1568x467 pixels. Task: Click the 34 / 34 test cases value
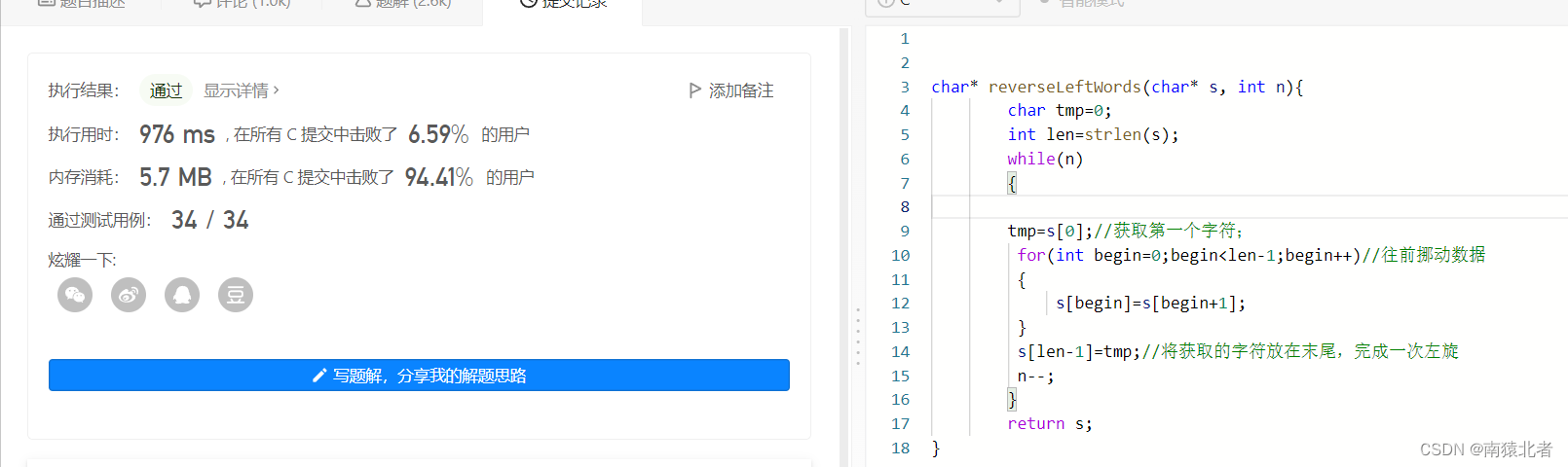[x=210, y=220]
